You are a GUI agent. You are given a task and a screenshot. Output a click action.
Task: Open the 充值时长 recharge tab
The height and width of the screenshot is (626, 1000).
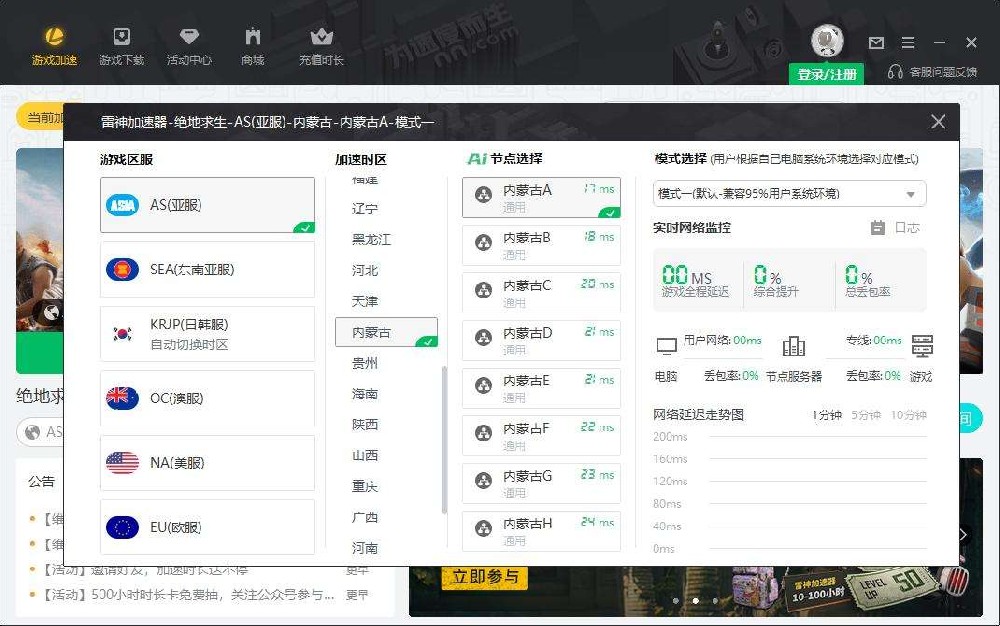point(321,46)
